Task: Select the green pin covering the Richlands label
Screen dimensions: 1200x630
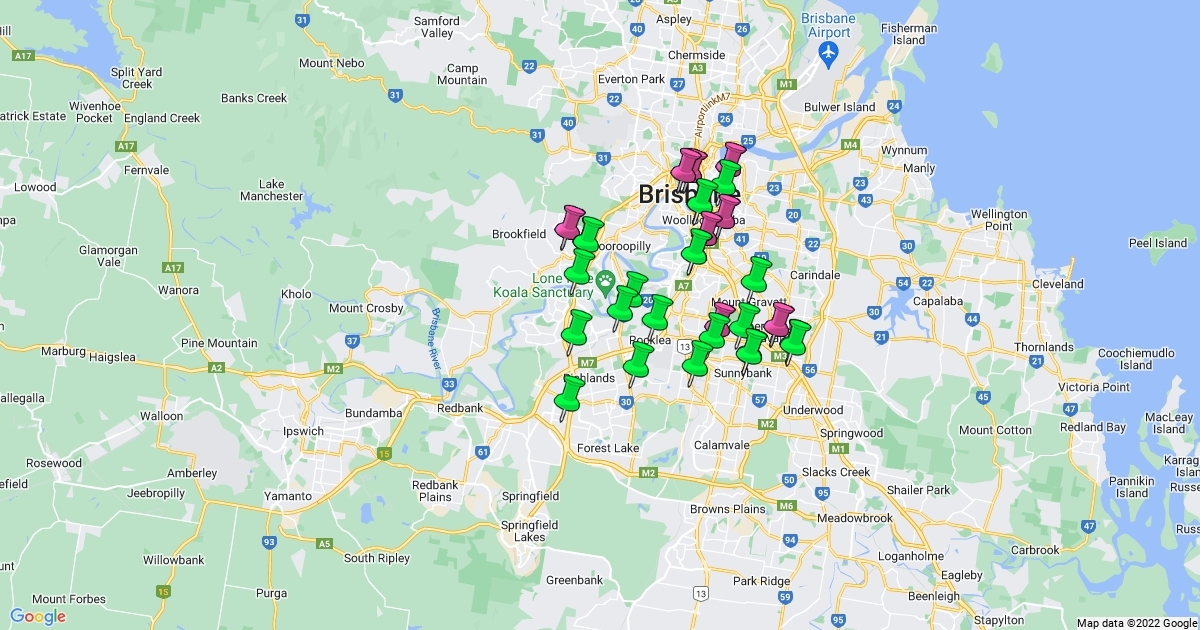Action: pyautogui.click(x=570, y=392)
